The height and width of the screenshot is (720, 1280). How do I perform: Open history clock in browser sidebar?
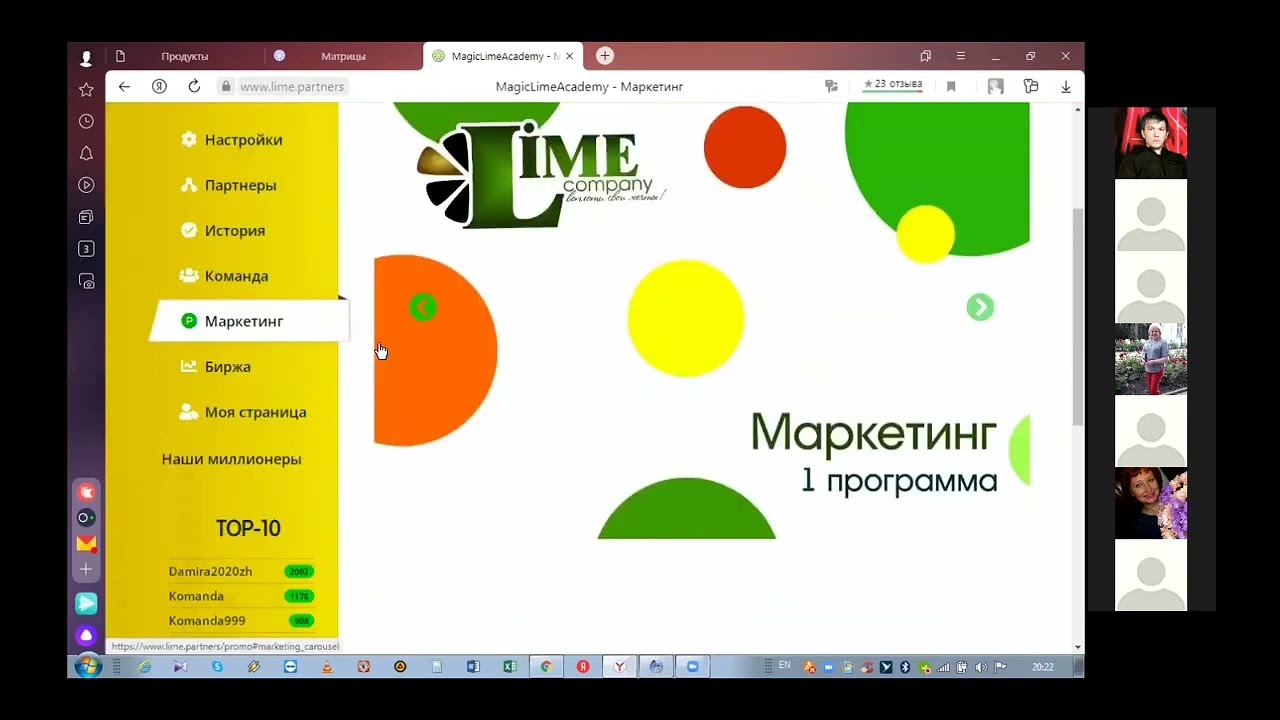[x=86, y=121]
